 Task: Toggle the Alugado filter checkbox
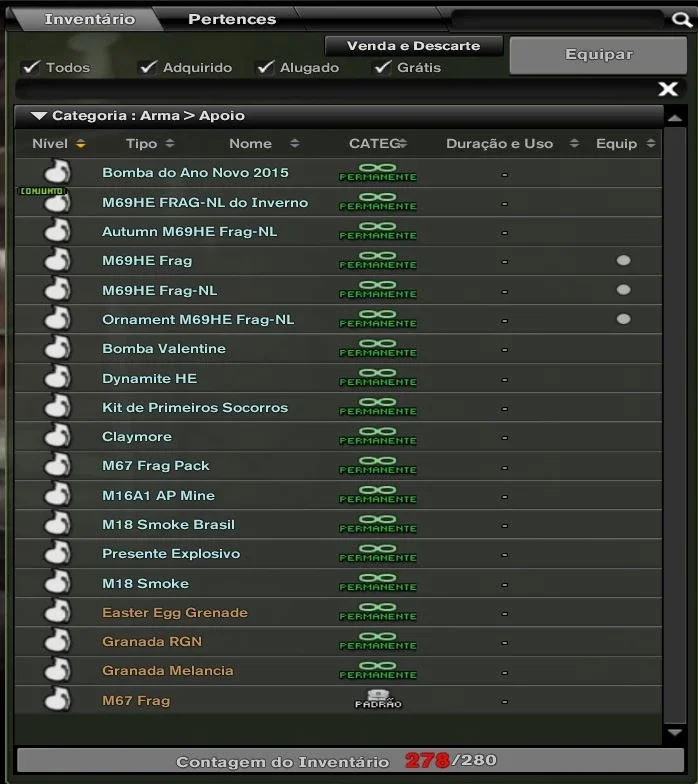pos(266,66)
